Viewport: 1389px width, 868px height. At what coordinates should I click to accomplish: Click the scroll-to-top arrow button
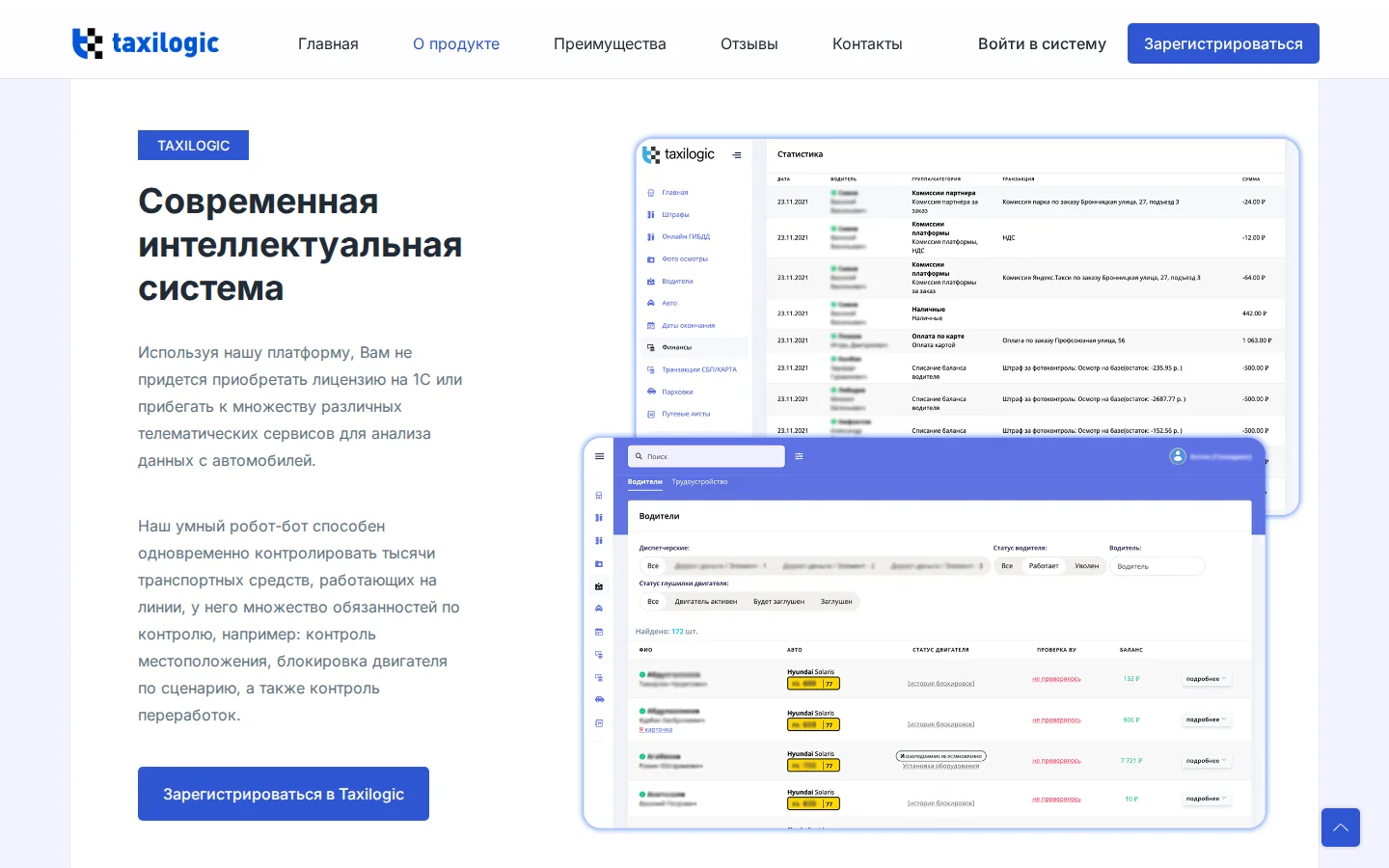1341,827
